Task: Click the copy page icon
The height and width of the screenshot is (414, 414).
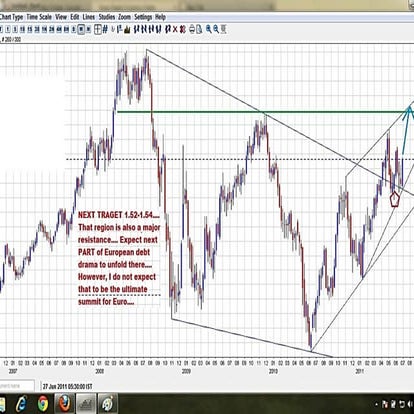Action: coord(199,30)
